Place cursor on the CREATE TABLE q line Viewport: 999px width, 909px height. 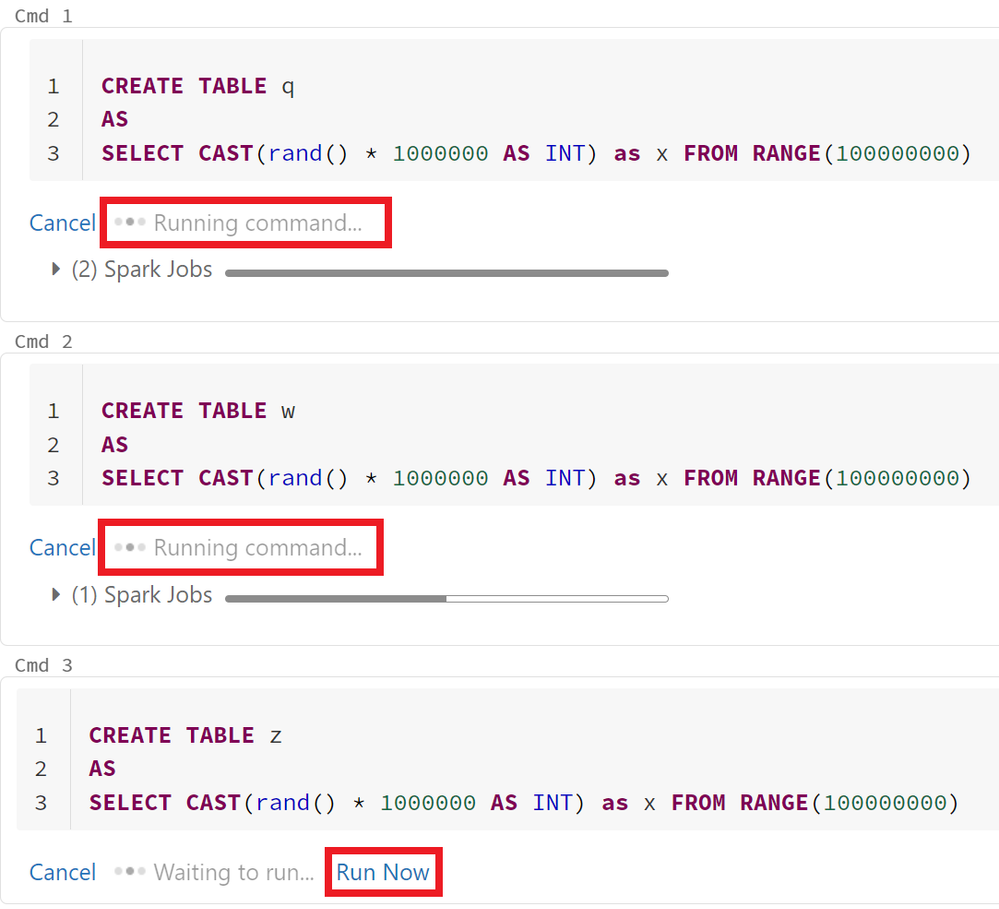point(198,86)
